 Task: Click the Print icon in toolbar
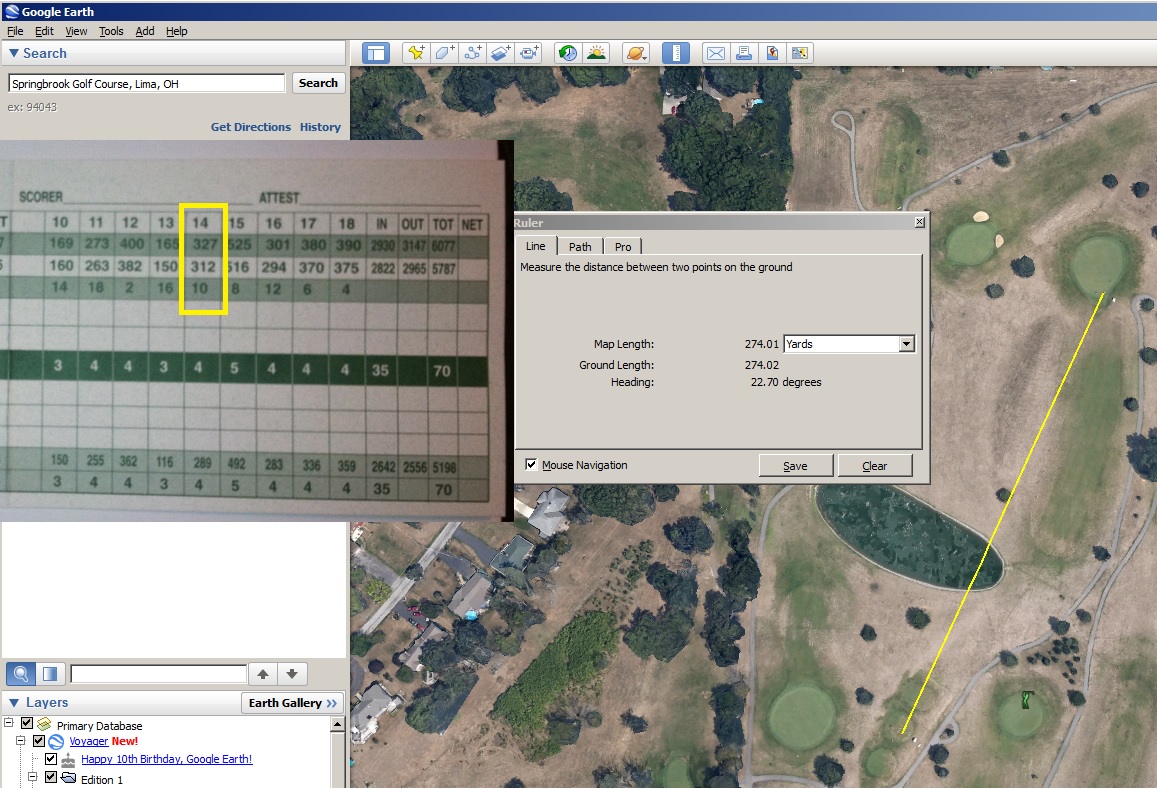pyautogui.click(x=743, y=53)
